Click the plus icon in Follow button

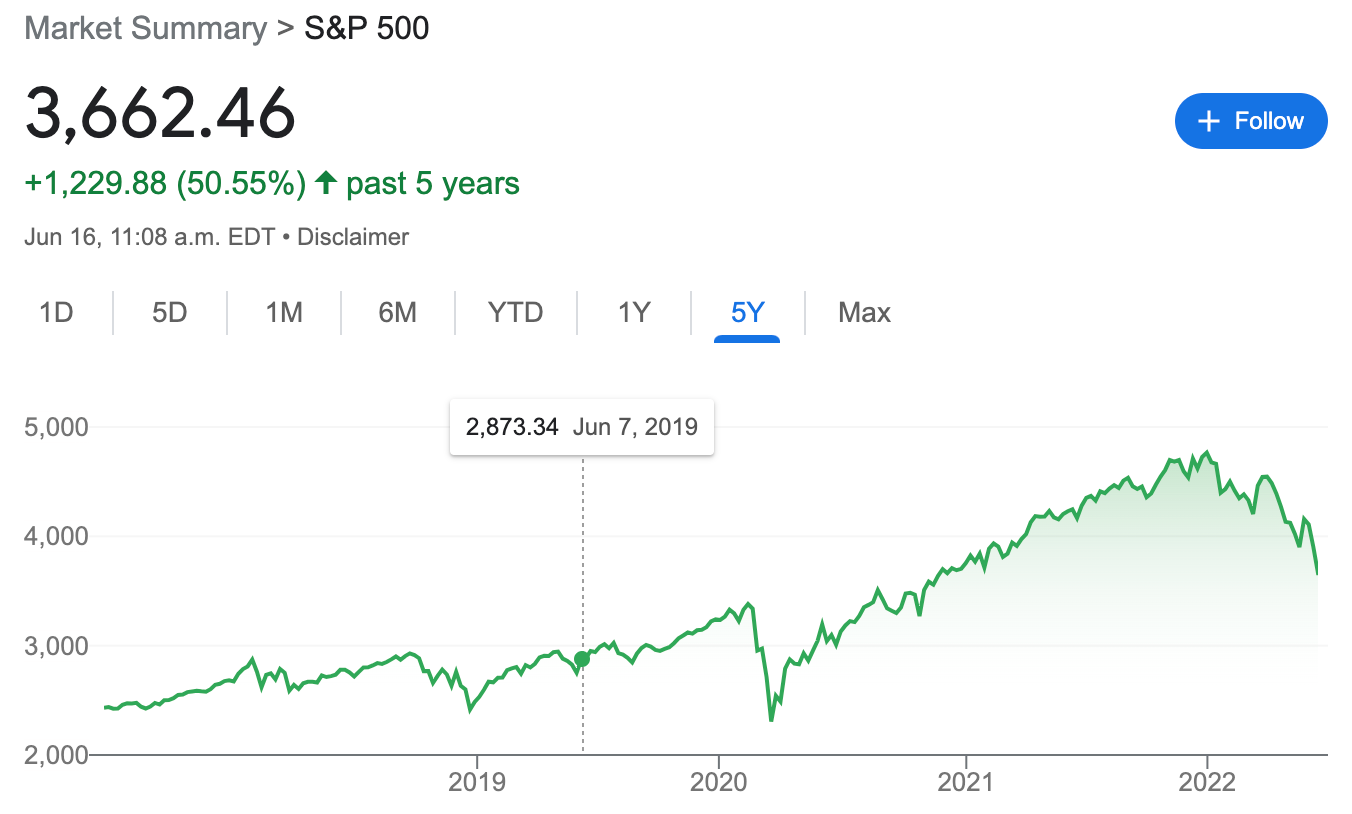tap(1209, 121)
